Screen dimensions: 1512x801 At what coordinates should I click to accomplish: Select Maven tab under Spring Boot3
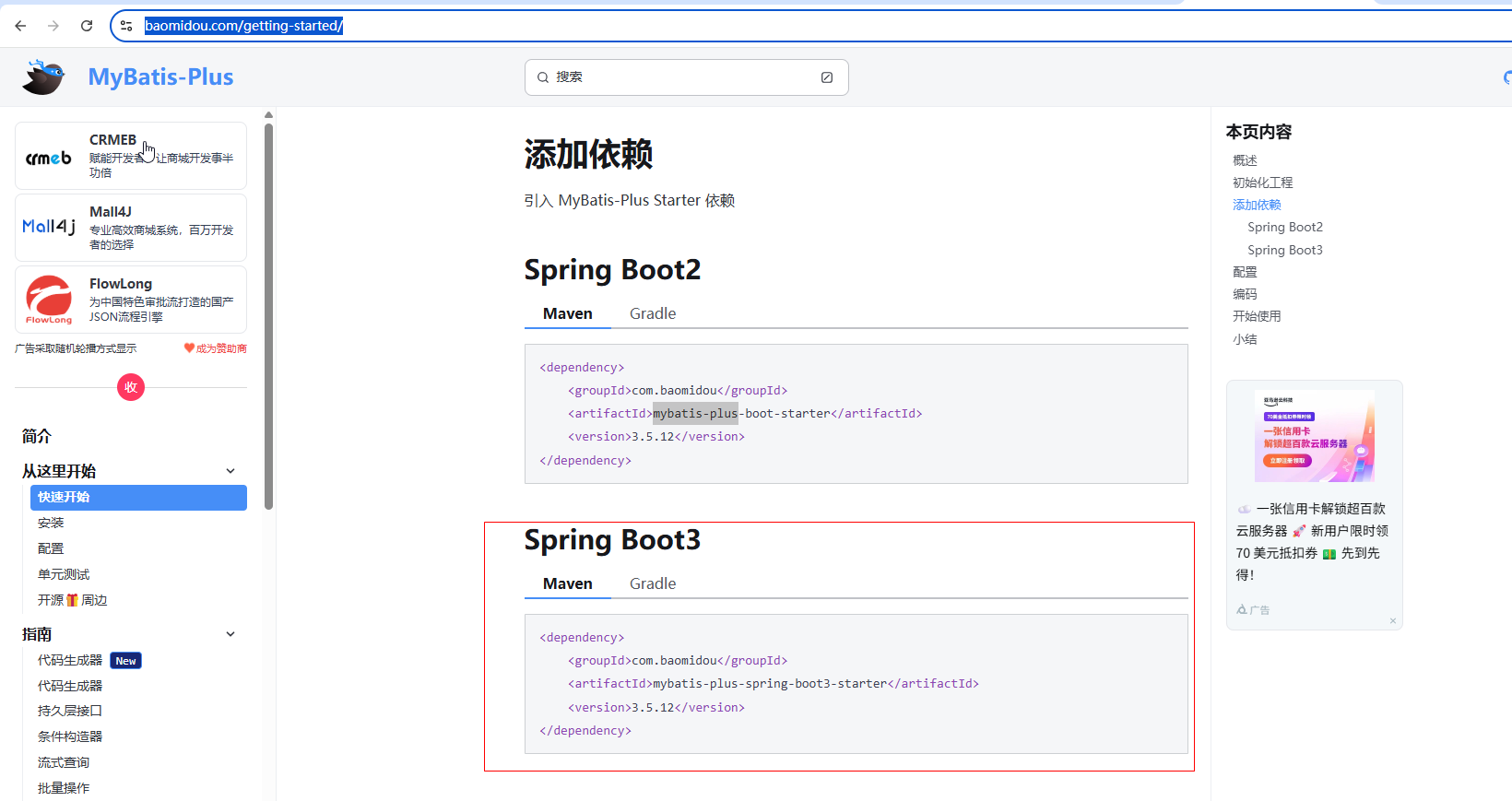click(568, 583)
